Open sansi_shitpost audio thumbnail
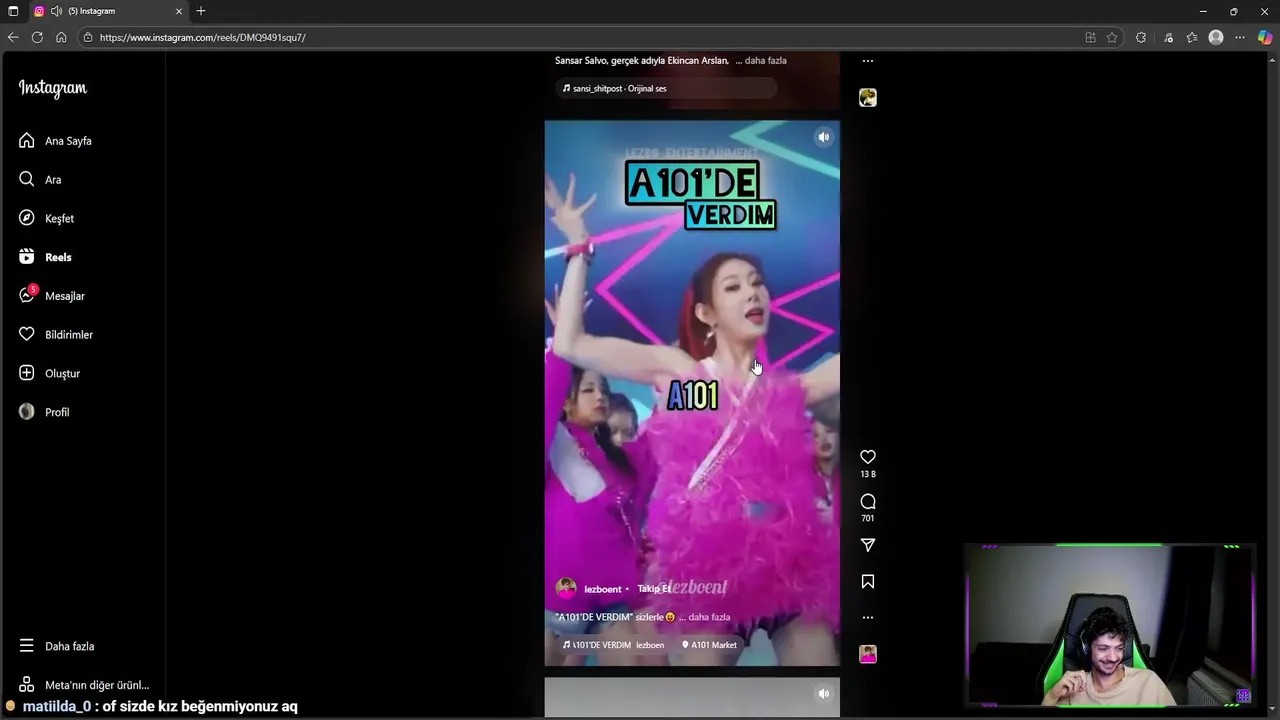This screenshot has height=720, width=1280. [x=868, y=97]
